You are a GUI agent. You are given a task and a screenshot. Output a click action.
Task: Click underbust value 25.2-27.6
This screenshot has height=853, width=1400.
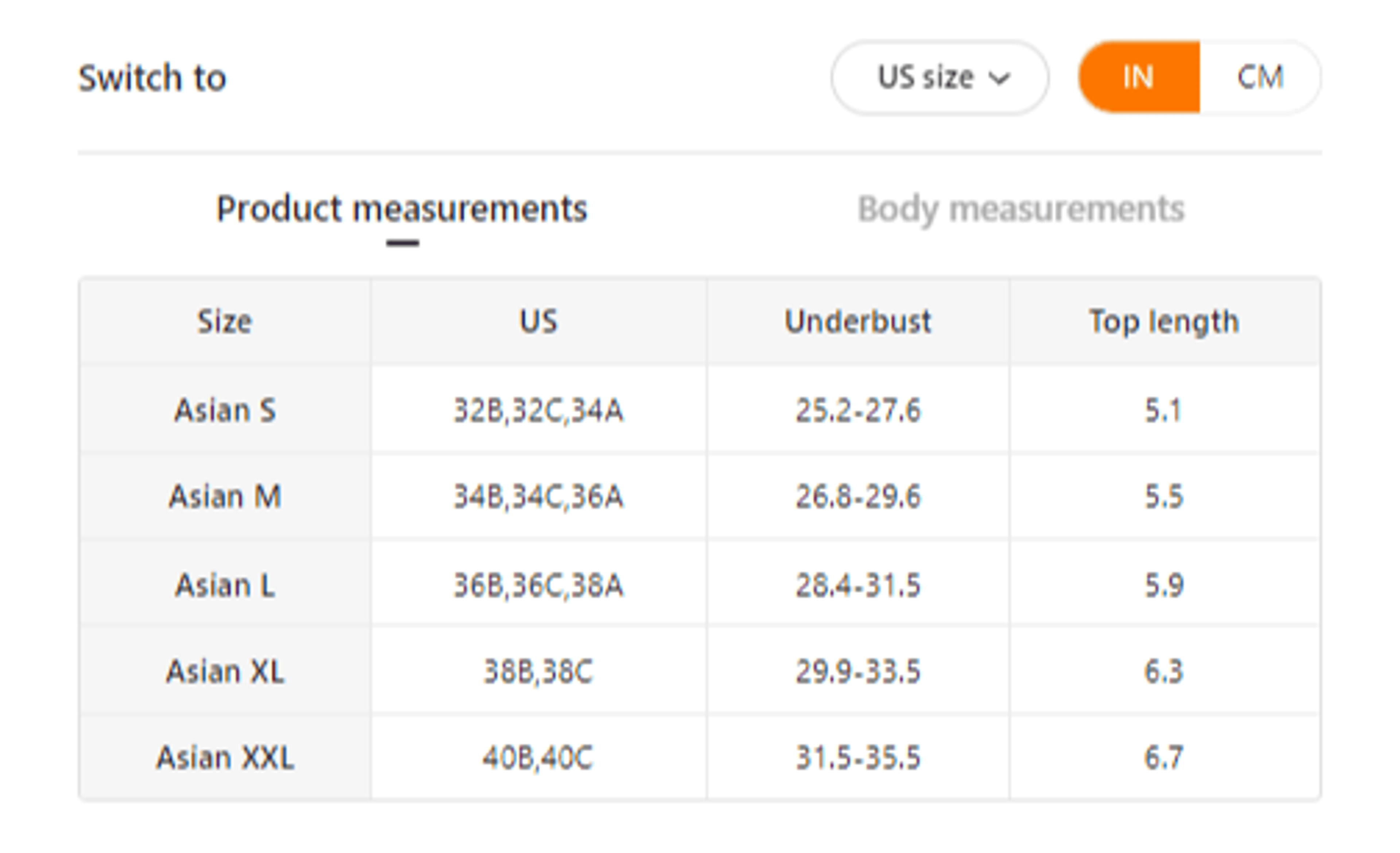tap(858, 410)
